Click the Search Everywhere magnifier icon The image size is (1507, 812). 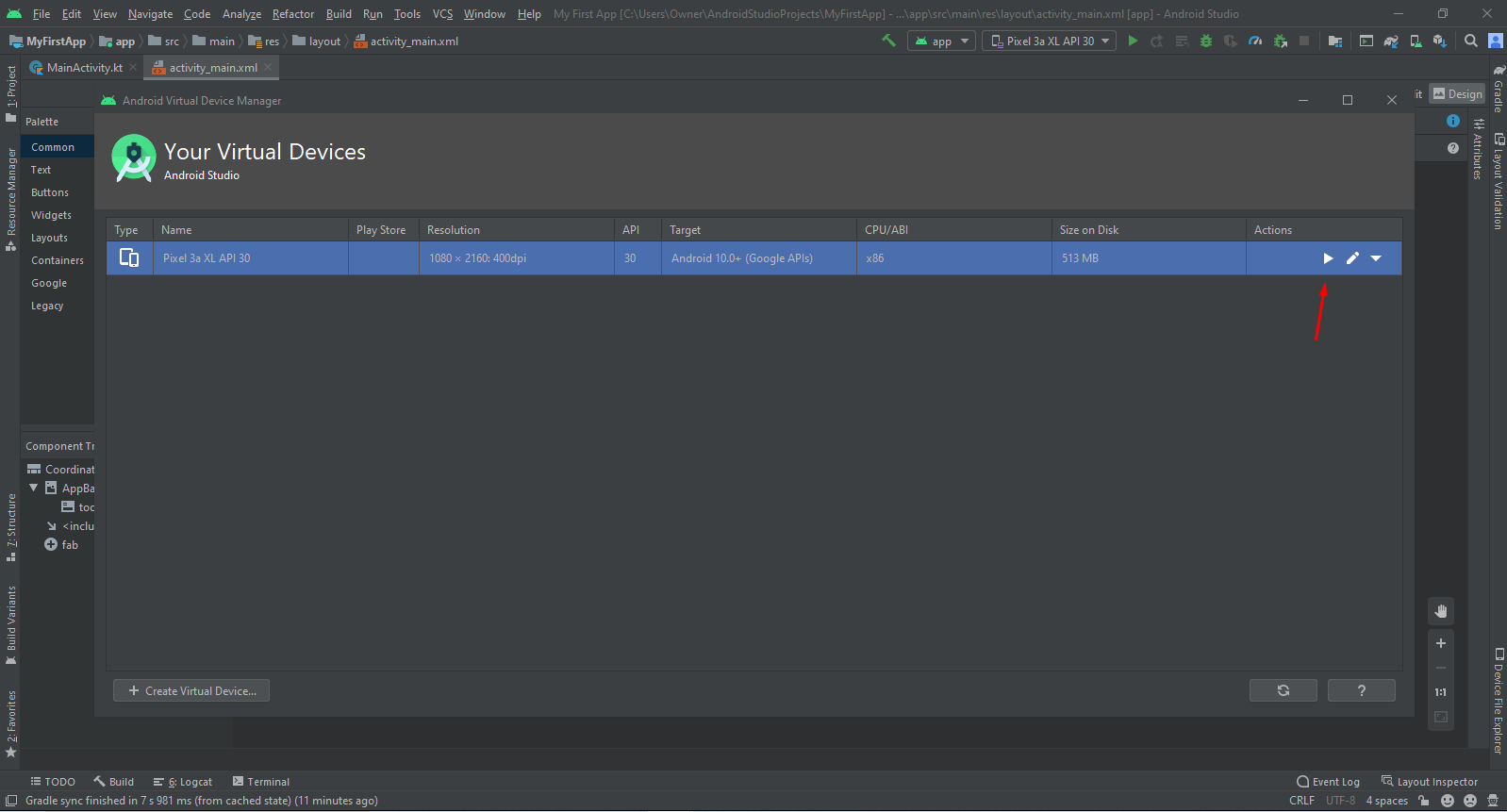(1471, 41)
